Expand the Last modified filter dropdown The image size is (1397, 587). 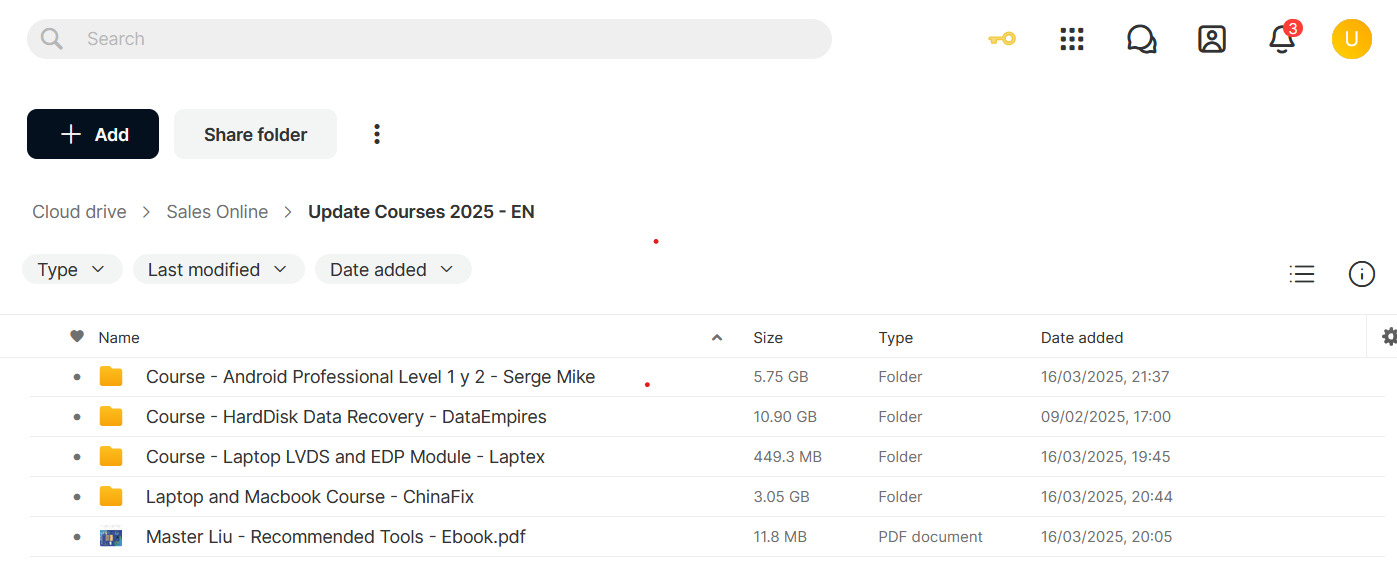click(219, 269)
